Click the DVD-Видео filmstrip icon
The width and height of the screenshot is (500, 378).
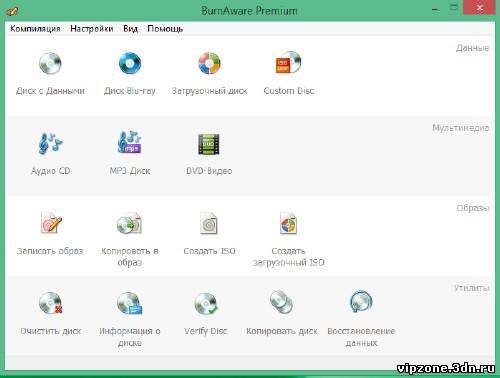(x=209, y=144)
